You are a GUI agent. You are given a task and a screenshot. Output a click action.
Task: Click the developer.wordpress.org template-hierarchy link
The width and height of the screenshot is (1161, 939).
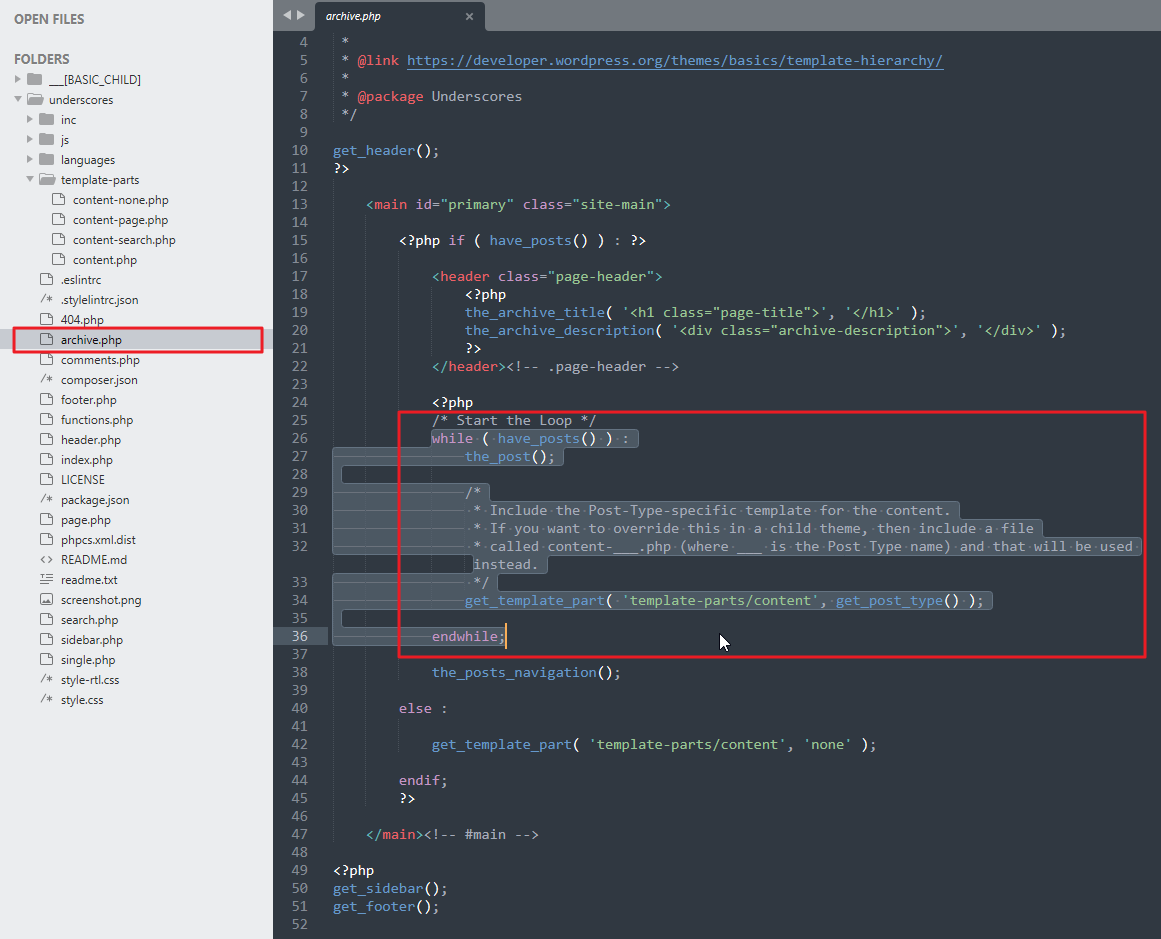tap(675, 61)
